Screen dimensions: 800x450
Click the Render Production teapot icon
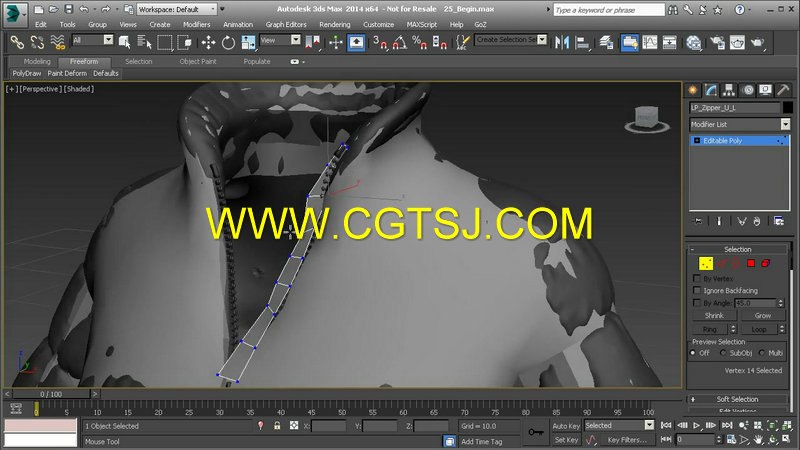pos(758,42)
